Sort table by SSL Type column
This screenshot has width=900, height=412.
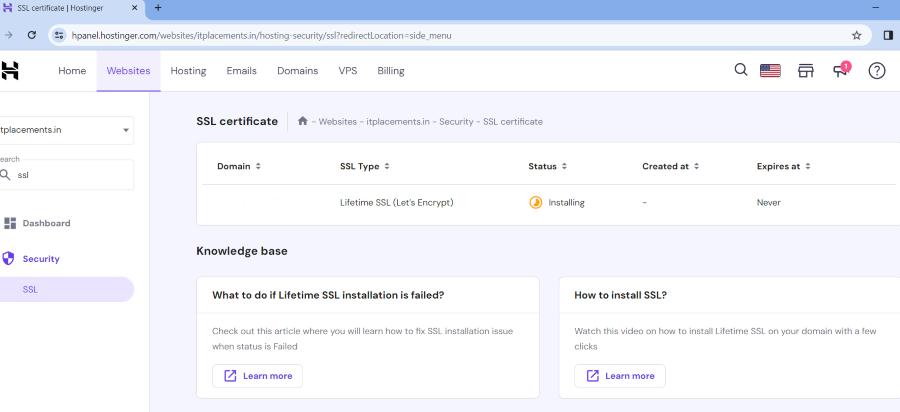coord(386,166)
